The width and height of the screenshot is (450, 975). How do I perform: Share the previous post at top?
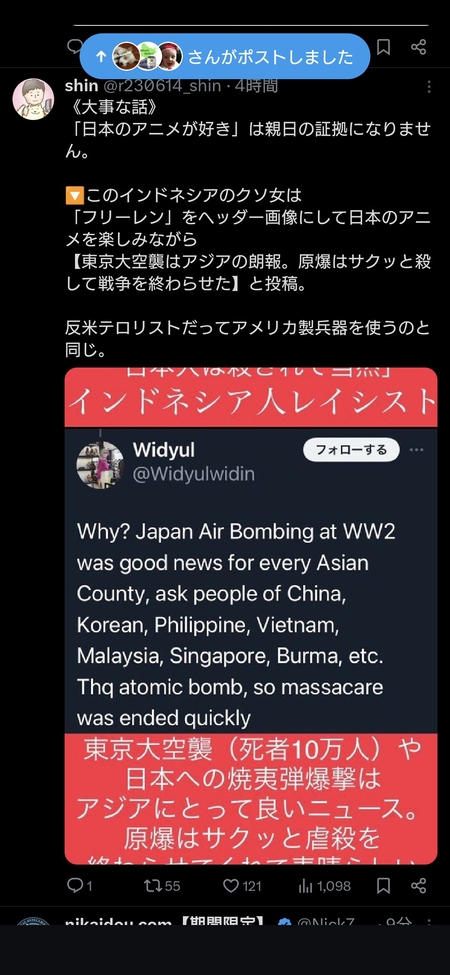tap(419, 47)
